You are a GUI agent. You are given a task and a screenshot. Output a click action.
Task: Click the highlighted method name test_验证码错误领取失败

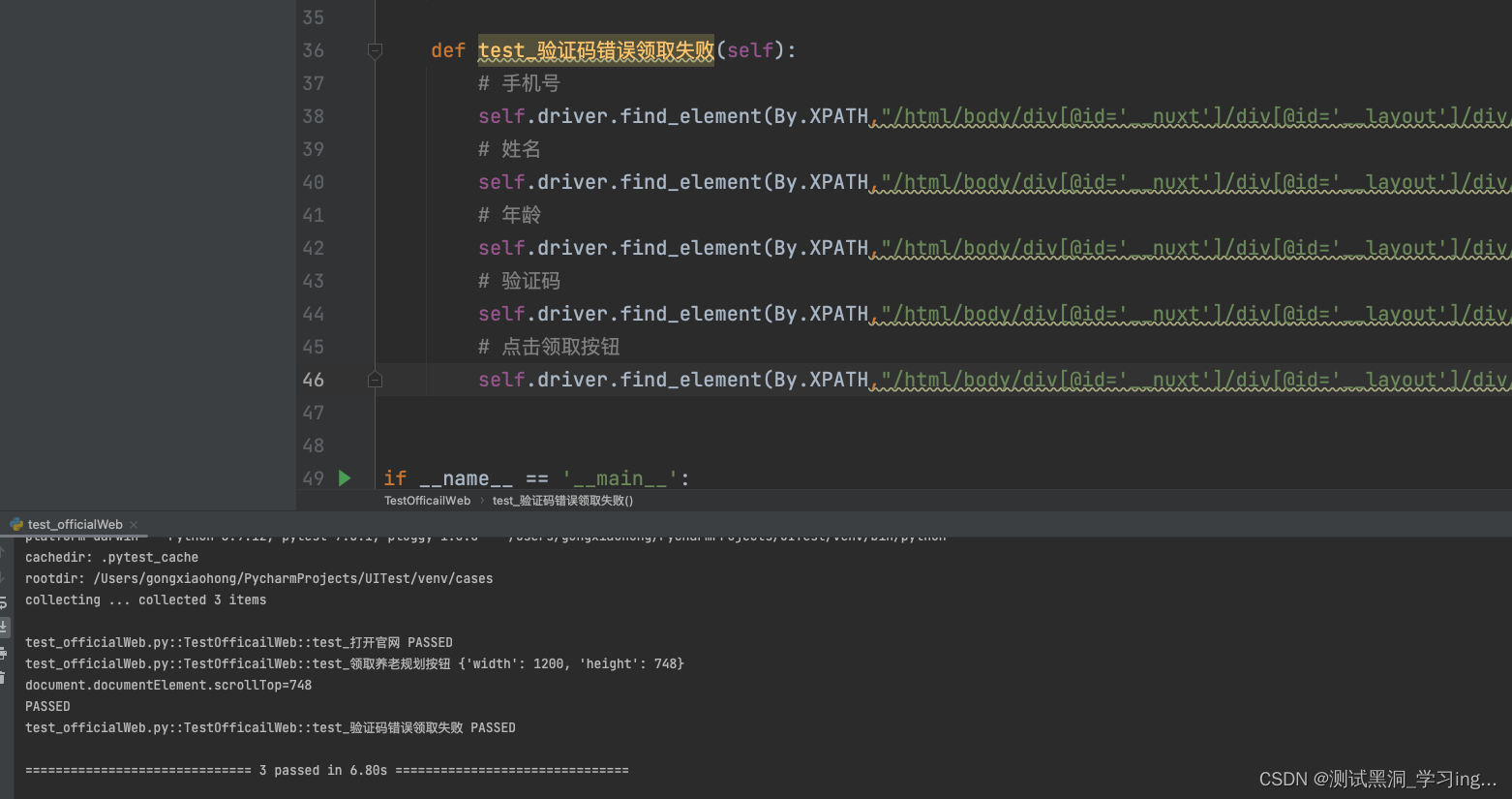click(x=595, y=50)
